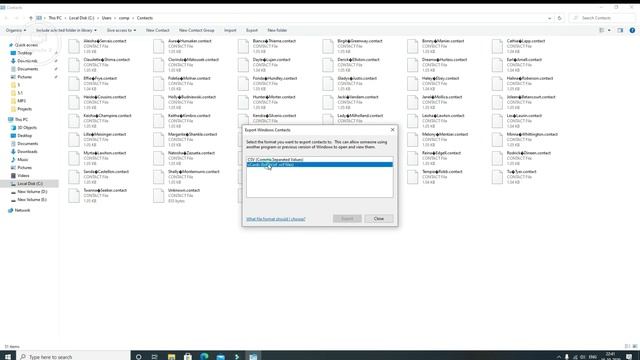
Task: Click New Contact Group in the toolbar
Action: (x=197, y=30)
